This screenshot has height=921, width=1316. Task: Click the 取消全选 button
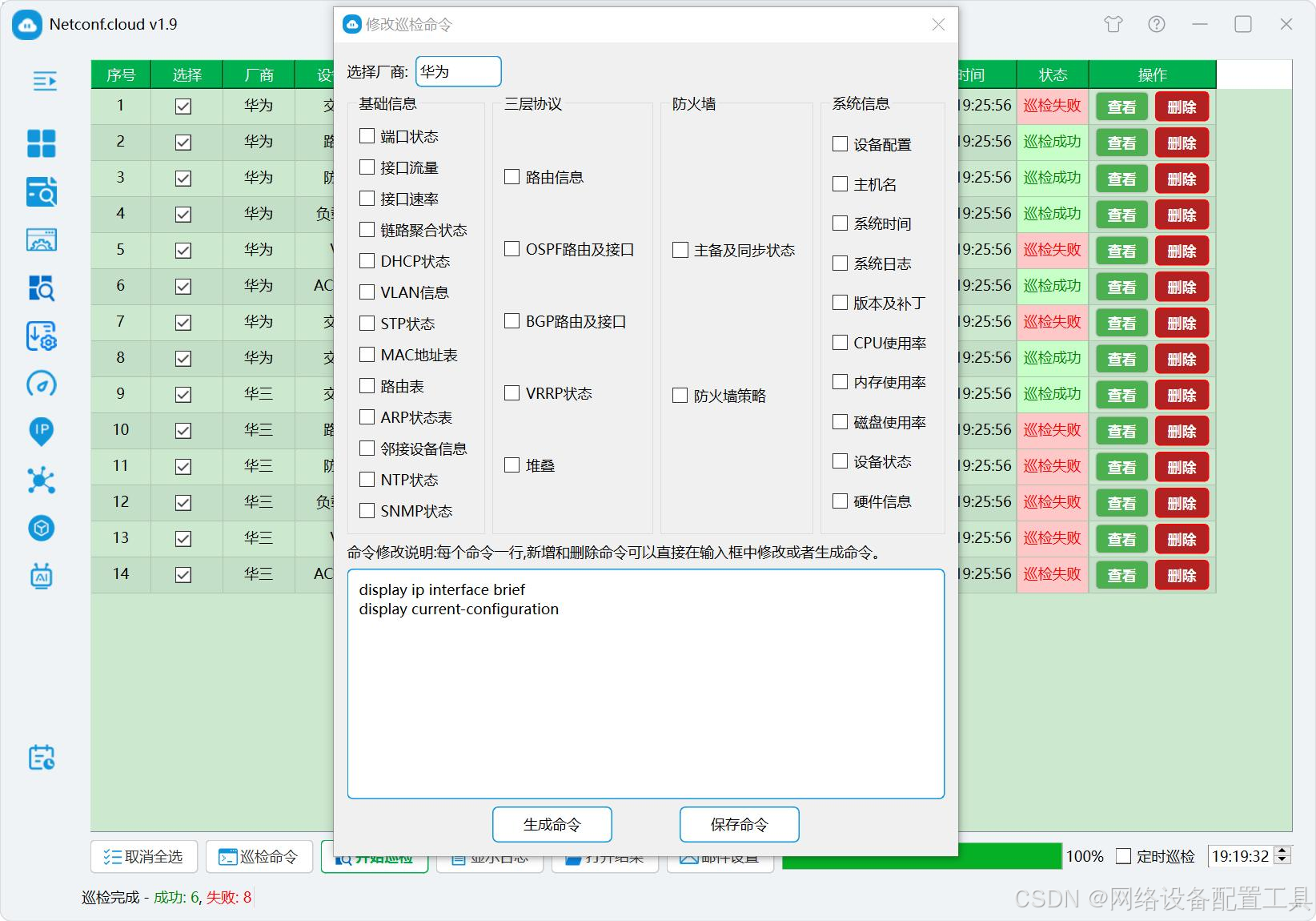tap(144, 857)
